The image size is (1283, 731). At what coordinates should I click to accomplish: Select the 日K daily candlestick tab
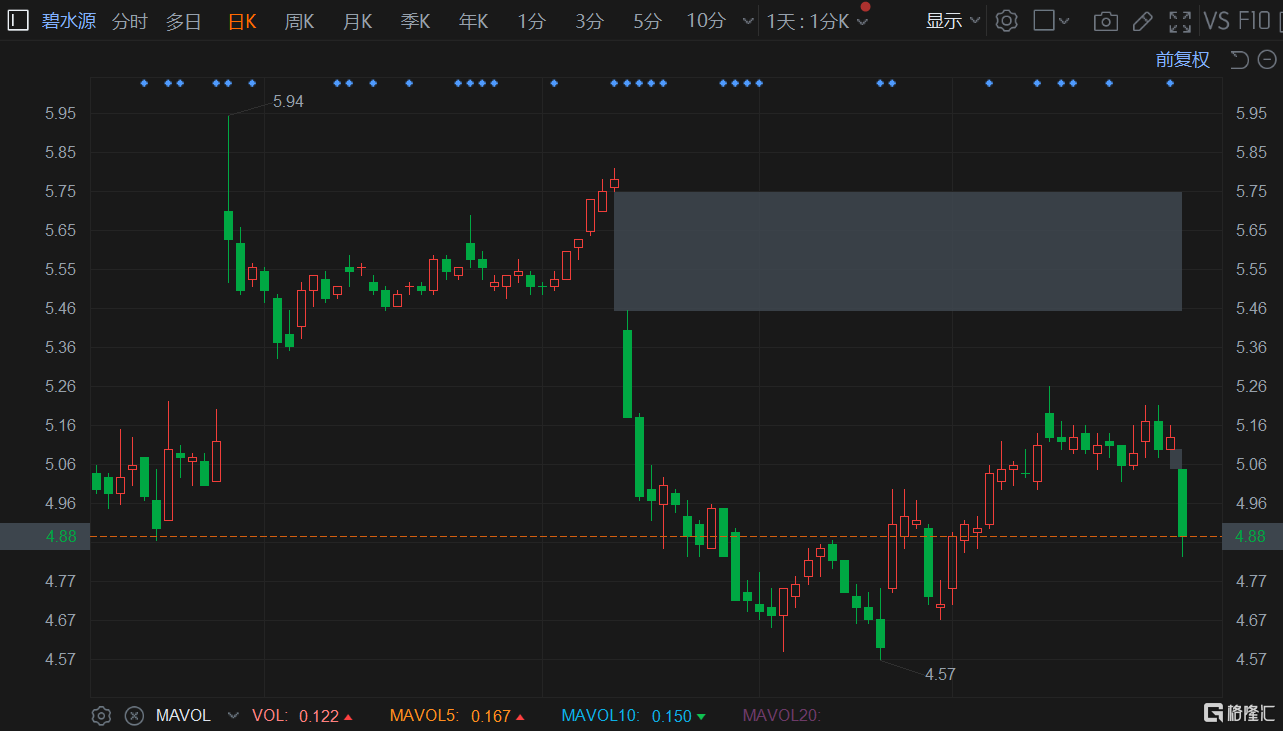pos(241,21)
